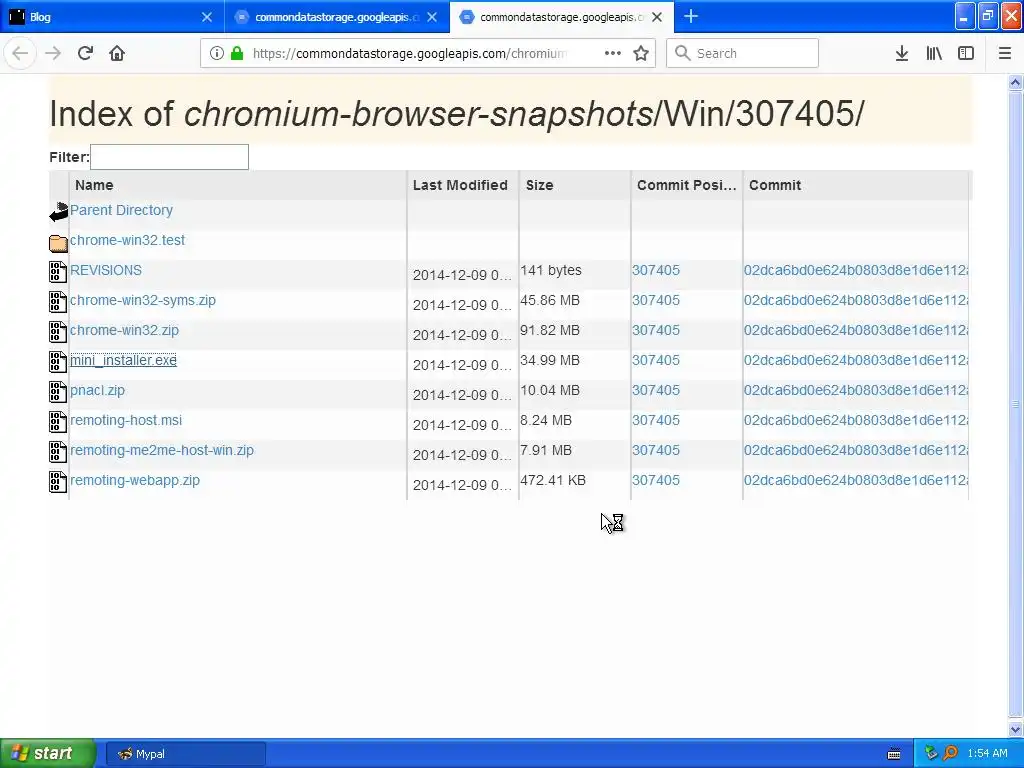Click the browser Forward arrow button
Image resolution: width=1024 pixels, height=768 pixels.
[x=53, y=54]
